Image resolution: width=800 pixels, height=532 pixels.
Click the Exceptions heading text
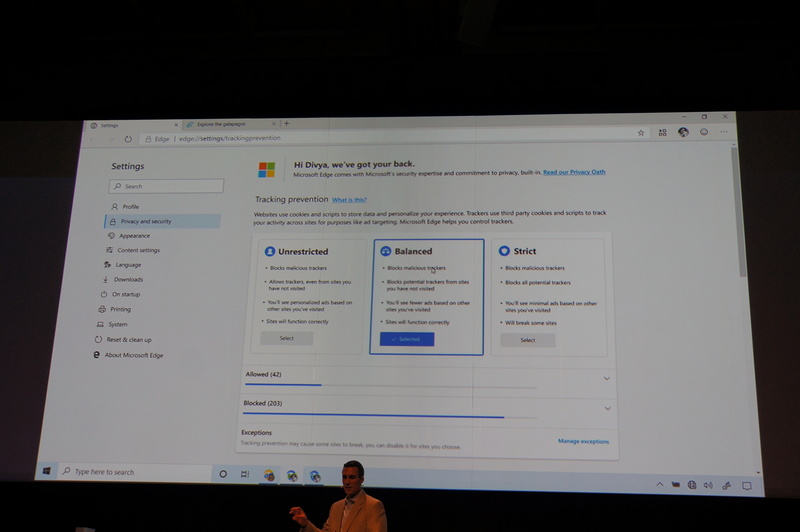click(x=257, y=433)
